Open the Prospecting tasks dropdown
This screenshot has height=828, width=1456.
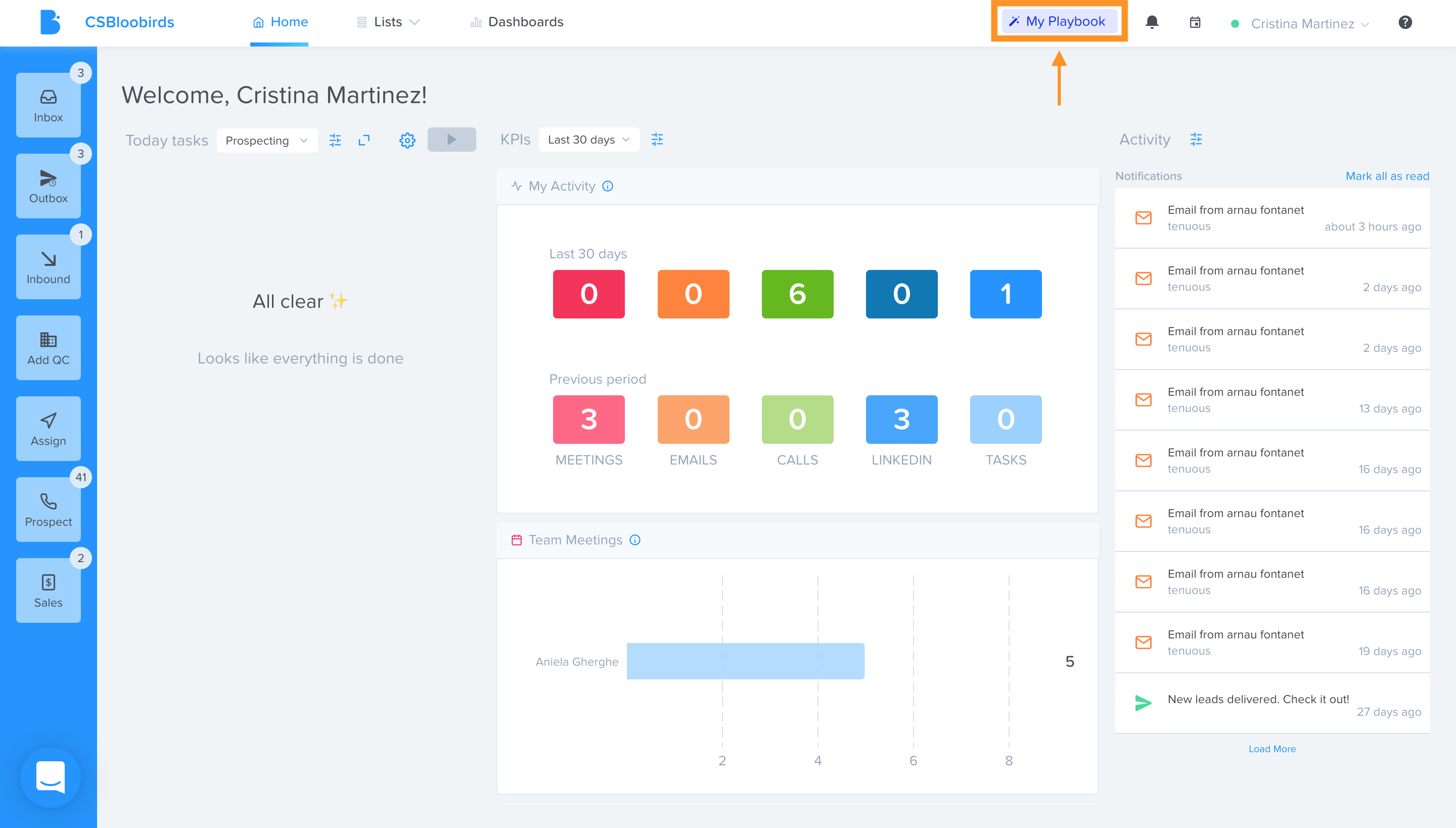coord(267,141)
